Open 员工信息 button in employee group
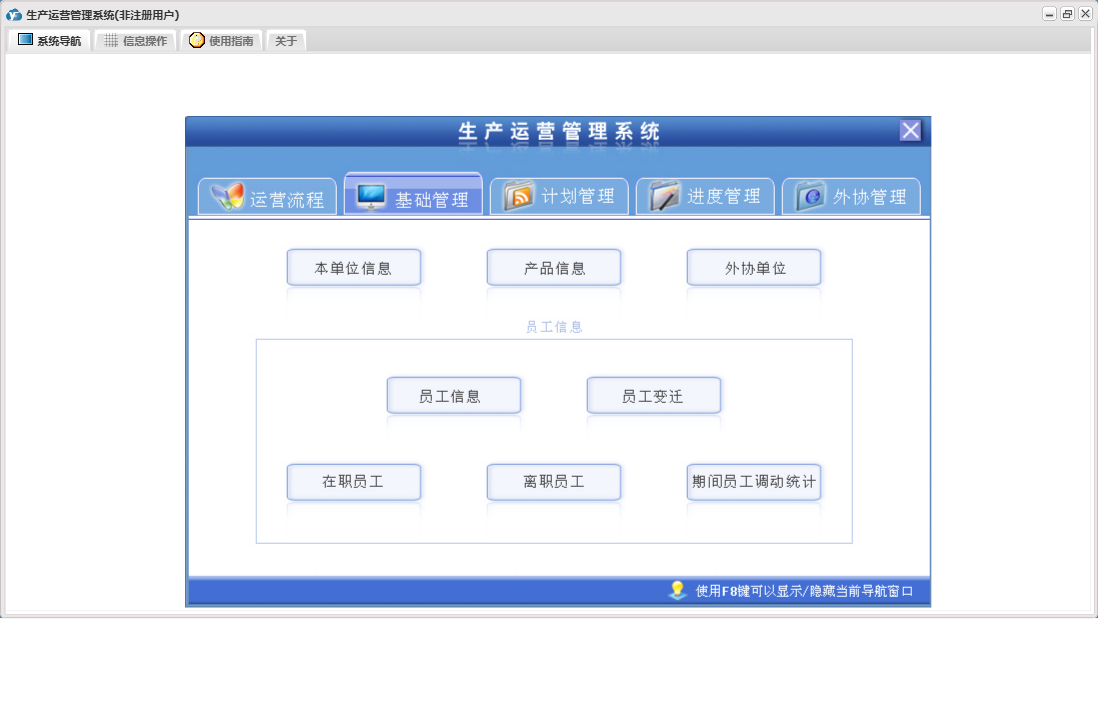Image resolution: width=1098 pixels, height=716 pixels. pos(454,396)
